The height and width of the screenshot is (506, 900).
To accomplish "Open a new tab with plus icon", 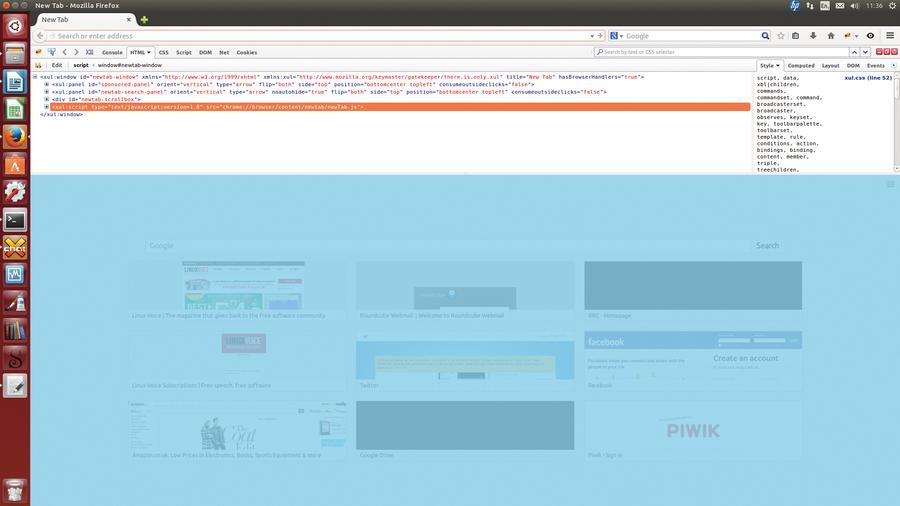I will pyautogui.click(x=144, y=20).
